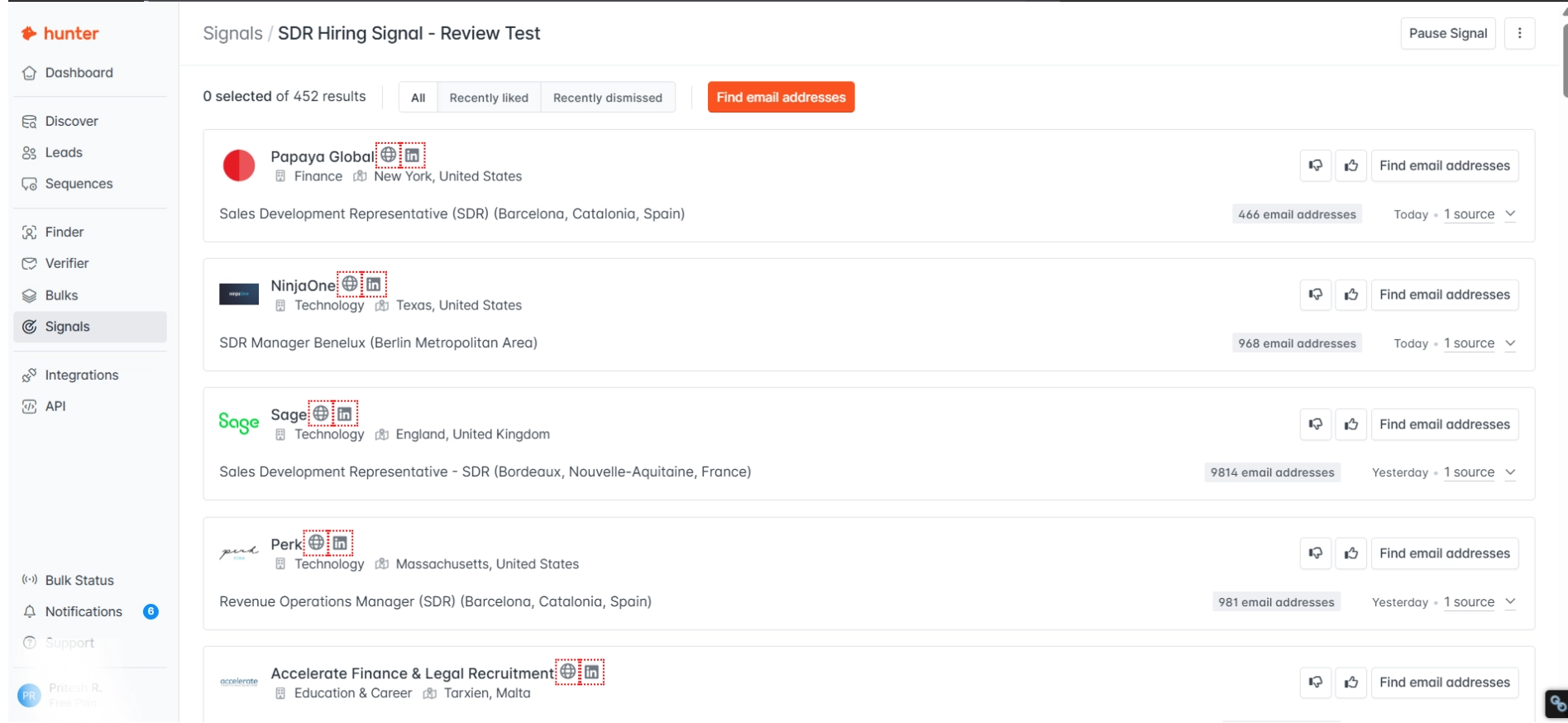This screenshot has height=723, width=1568.
Task: Open Accelerate Finance & Legal Recruitment website icon
Action: pyautogui.click(x=568, y=672)
